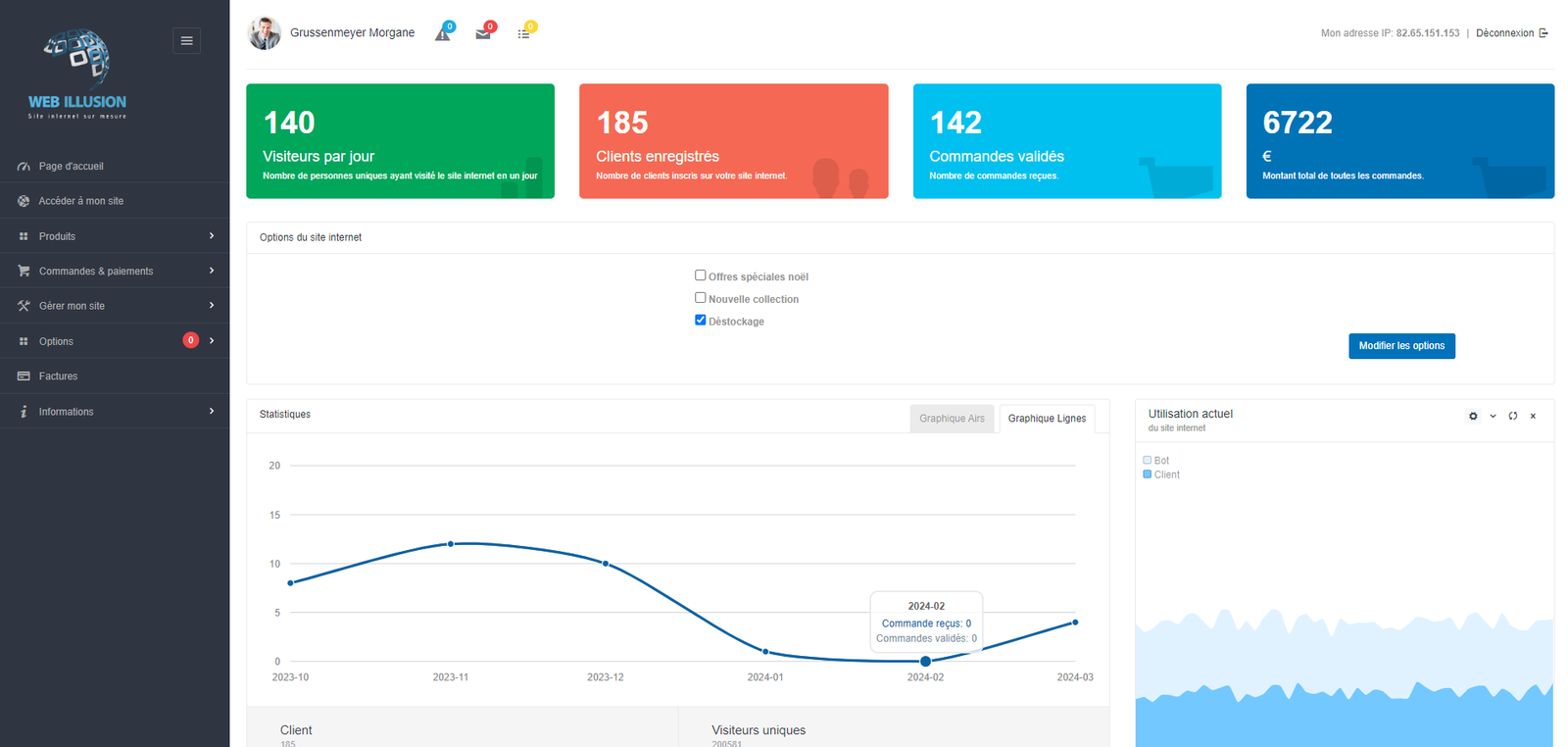The image size is (1568, 747).
Task: Open the user avatar picture
Action: [265, 32]
